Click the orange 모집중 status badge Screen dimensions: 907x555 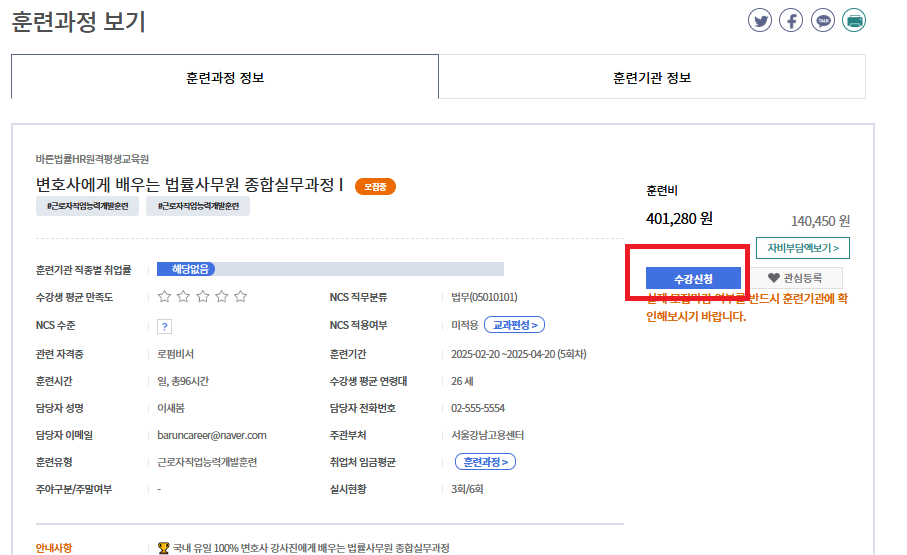click(376, 186)
